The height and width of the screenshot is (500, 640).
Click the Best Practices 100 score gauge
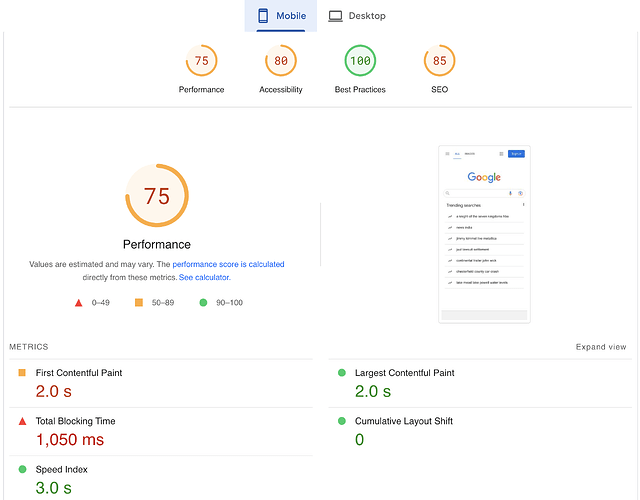(360, 61)
